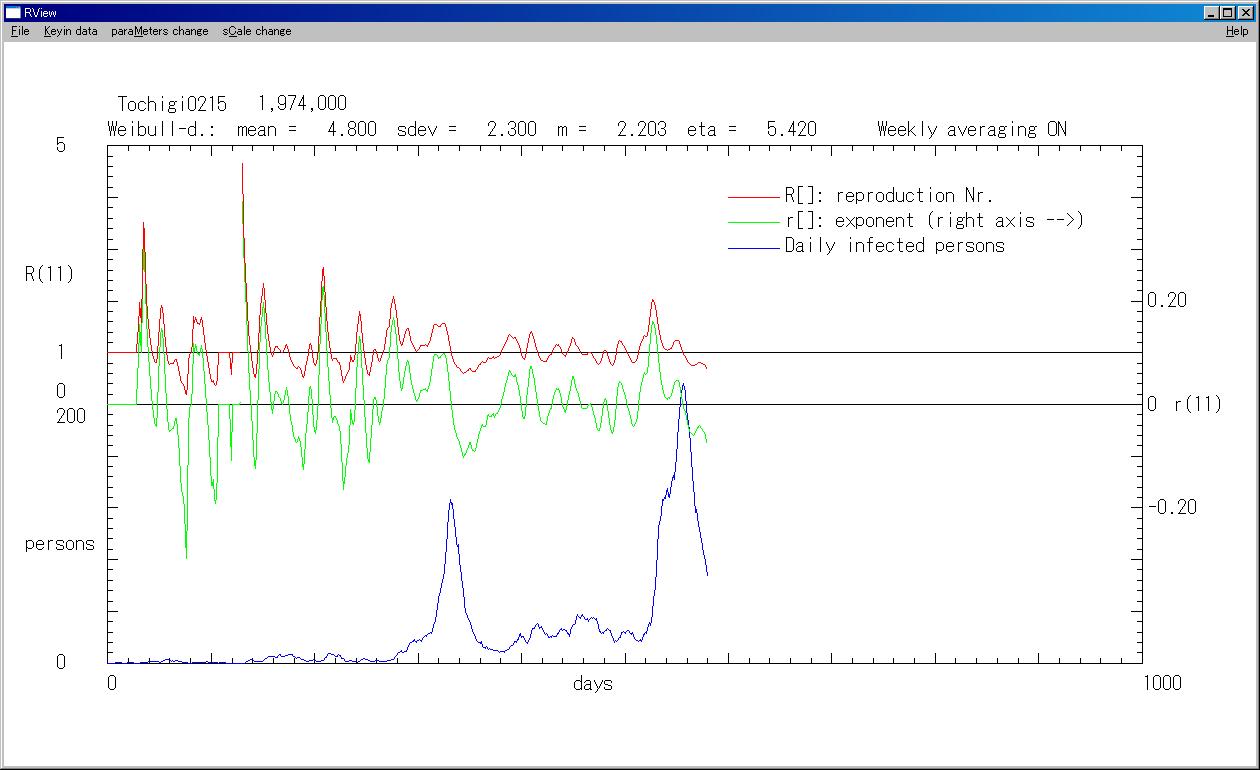Click the R(11) left axis label

[49, 274]
